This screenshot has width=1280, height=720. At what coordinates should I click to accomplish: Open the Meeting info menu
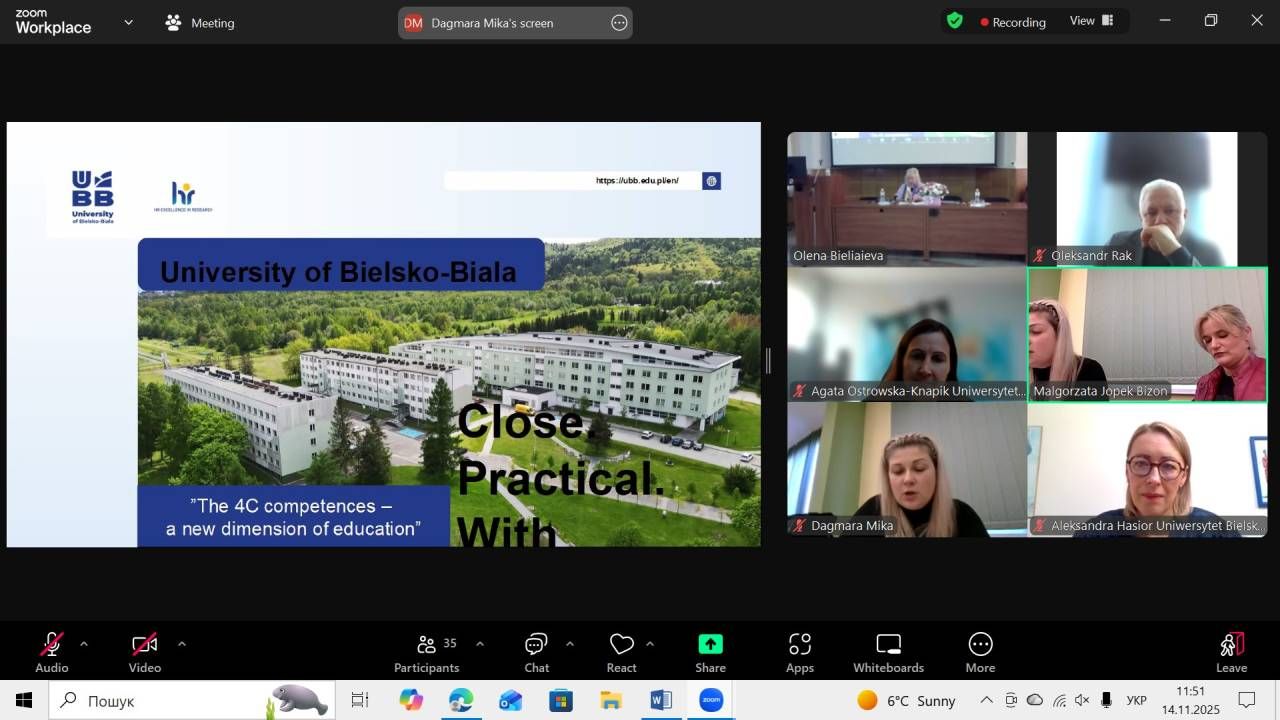200,23
